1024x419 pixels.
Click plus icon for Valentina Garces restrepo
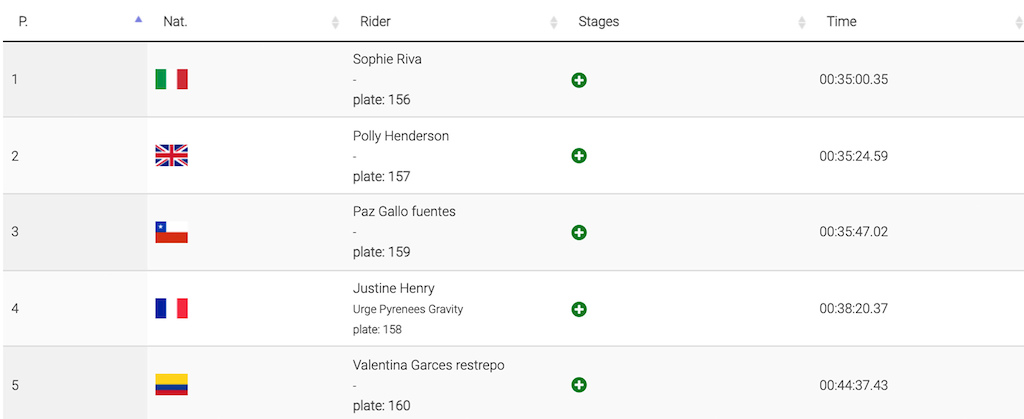click(x=579, y=385)
